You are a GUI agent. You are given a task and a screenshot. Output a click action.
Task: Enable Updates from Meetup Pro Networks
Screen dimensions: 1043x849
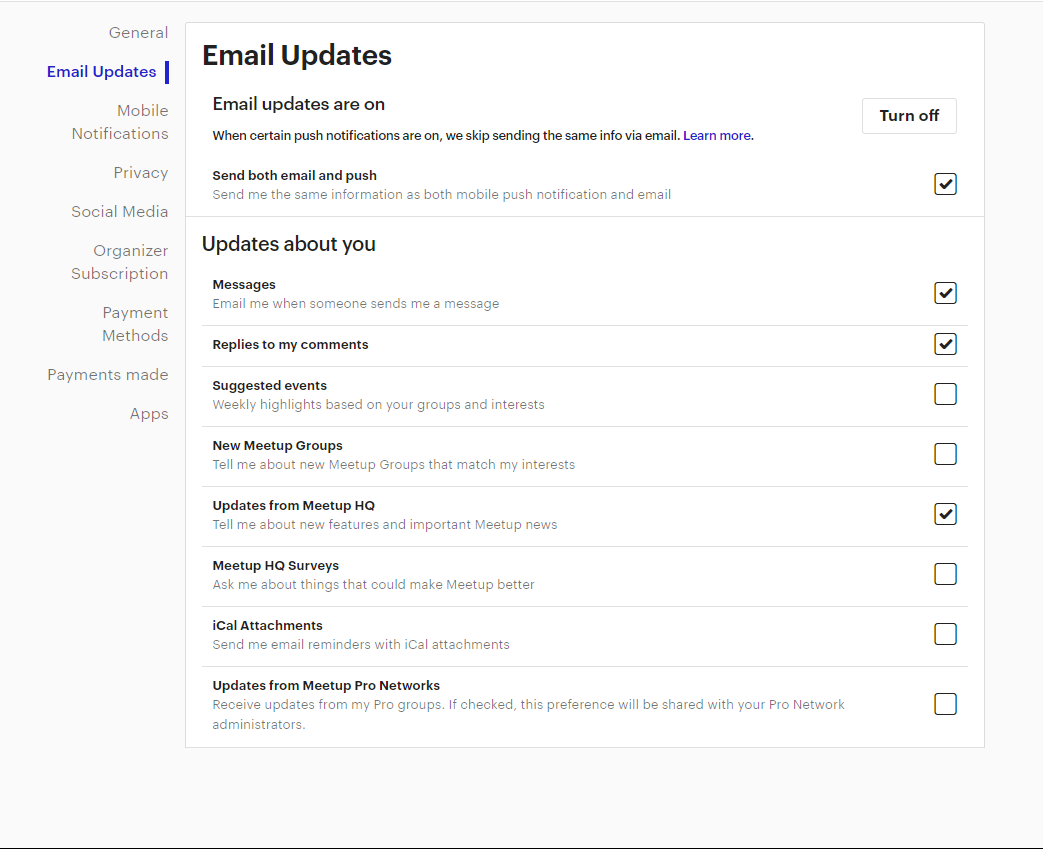945,704
